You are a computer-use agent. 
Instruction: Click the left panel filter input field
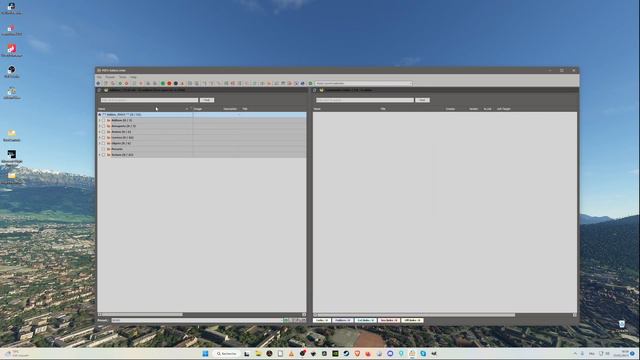coord(149,100)
